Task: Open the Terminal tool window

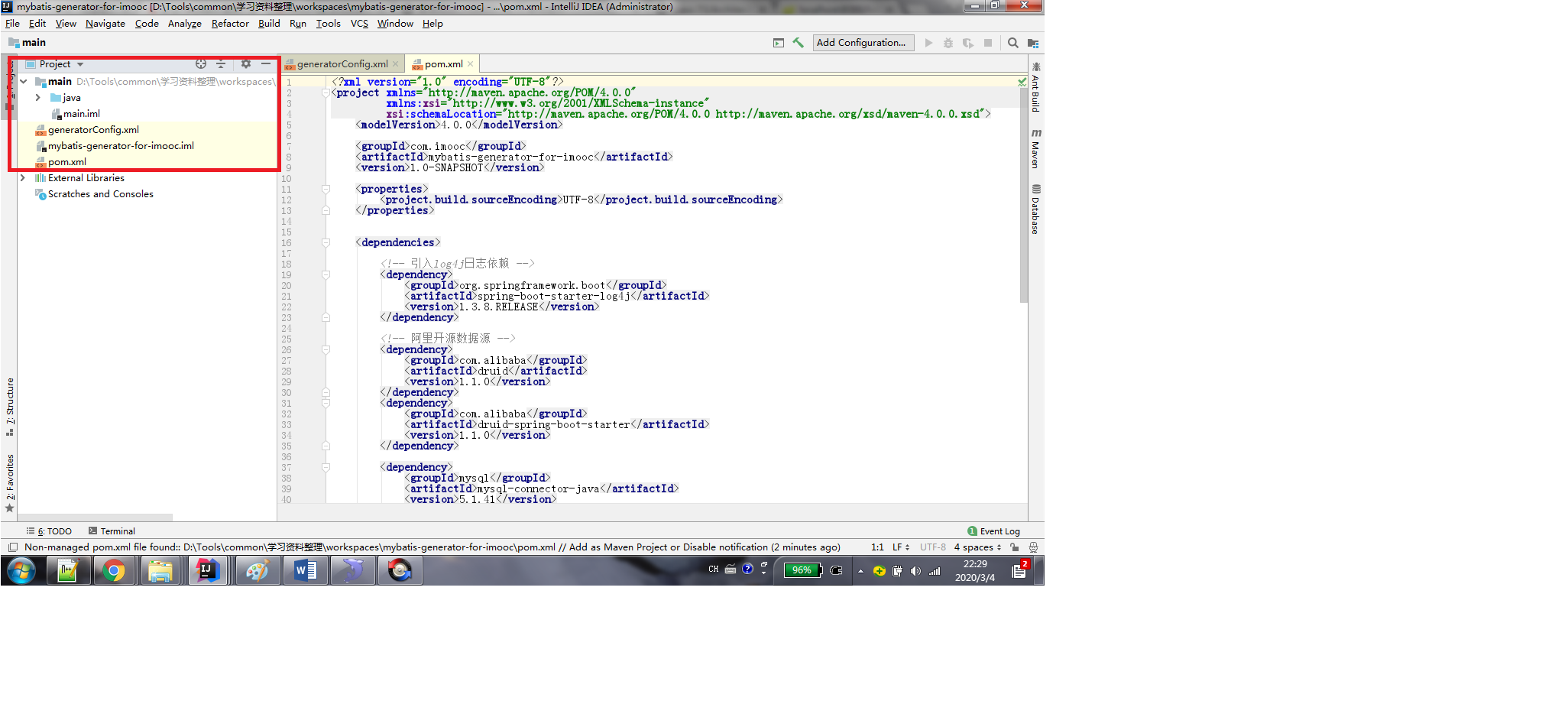Action: 112,531
